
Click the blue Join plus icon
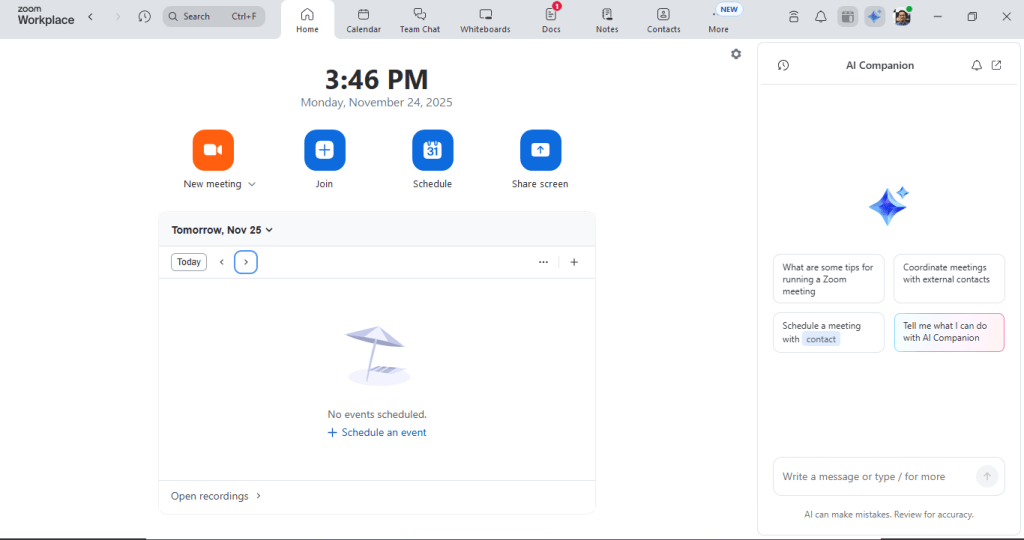[325, 150]
